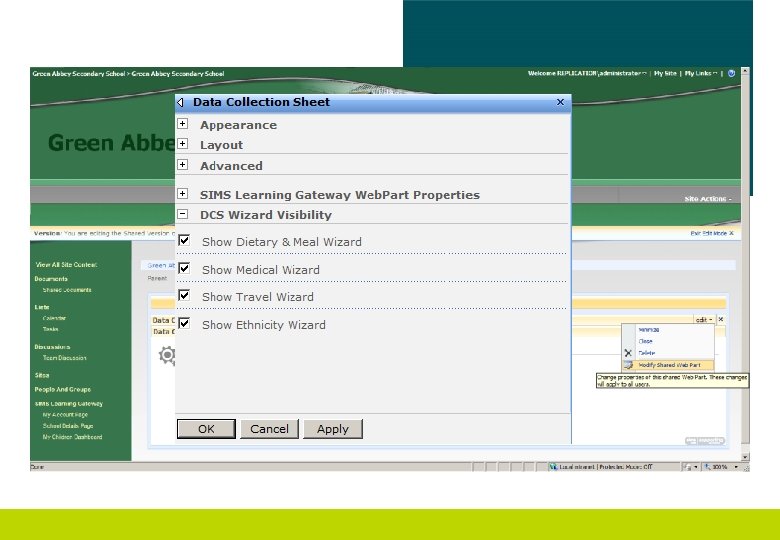Click the 'Local intranet' status text
This screenshot has height=540, width=780.
[x=578, y=467]
